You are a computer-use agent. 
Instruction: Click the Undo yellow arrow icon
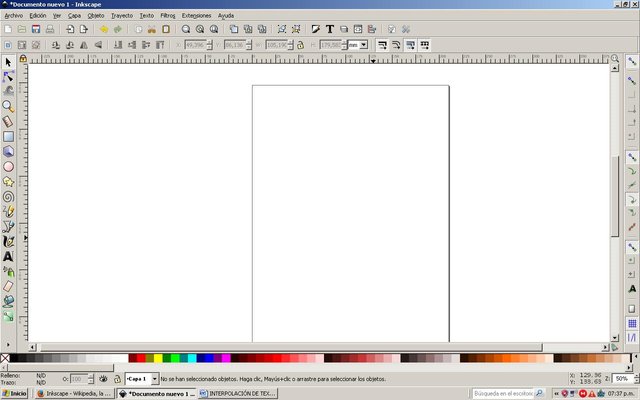tap(104, 29)
